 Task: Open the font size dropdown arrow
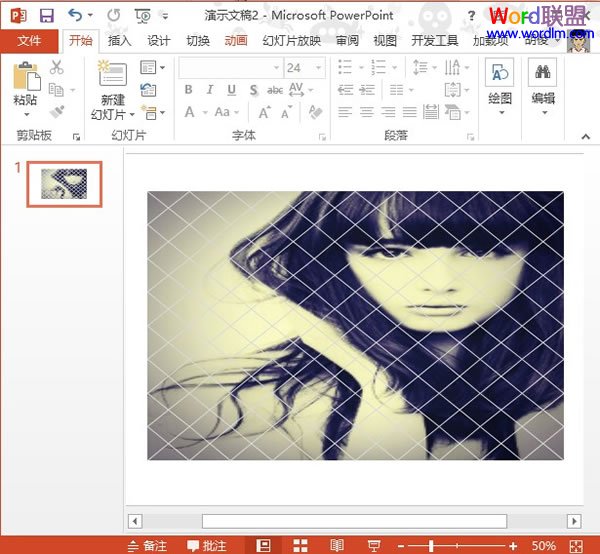coord(318,68)
